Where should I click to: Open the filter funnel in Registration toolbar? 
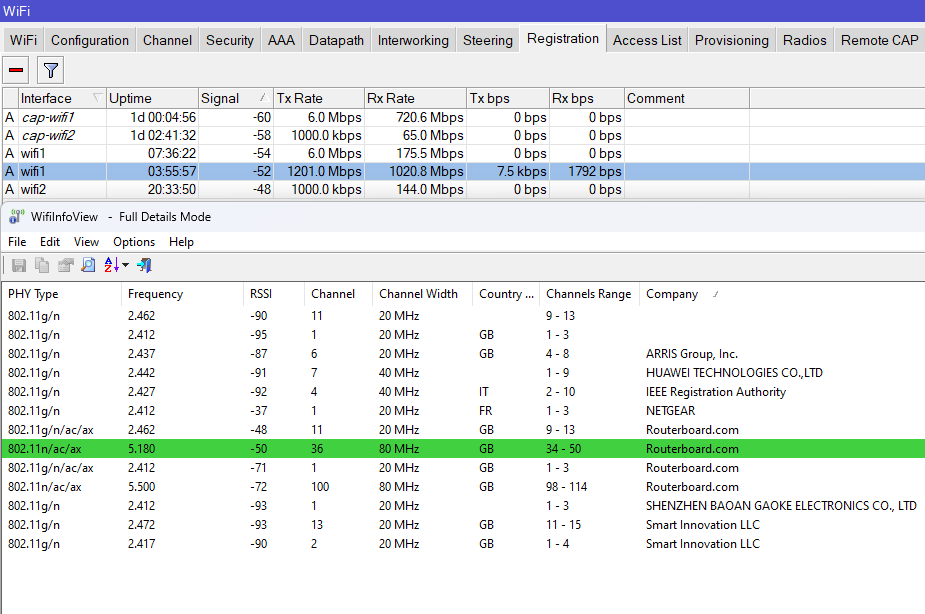[x=51, y=70]
